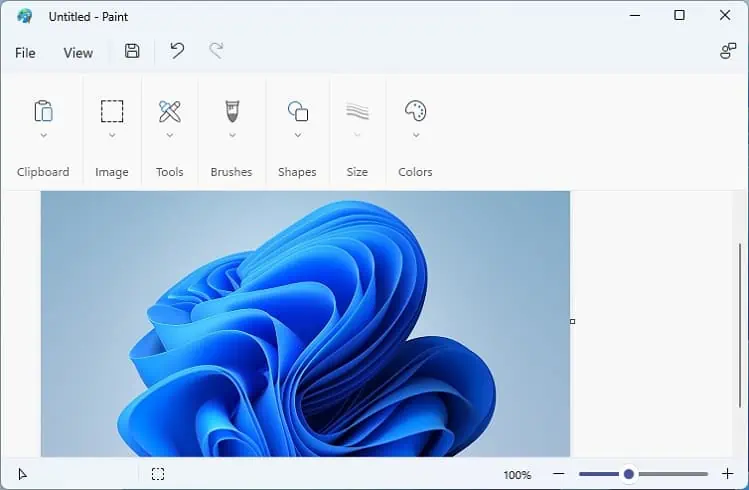Screen dimensions: 749x490
Task: Expand the Image dropdown chevron
Action: coord(112,136)
